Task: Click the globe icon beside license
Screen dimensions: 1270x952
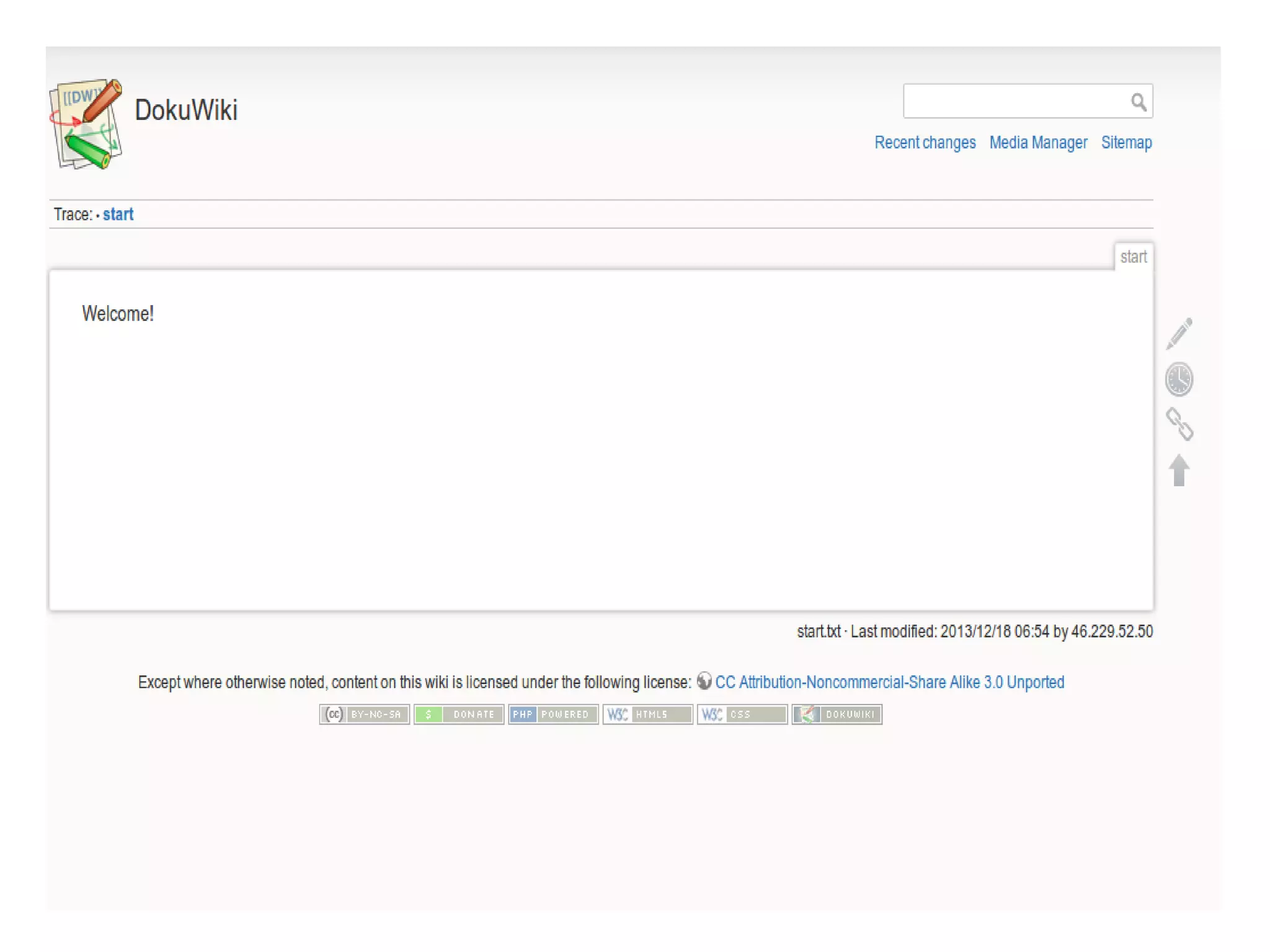Action: [704, 681]
